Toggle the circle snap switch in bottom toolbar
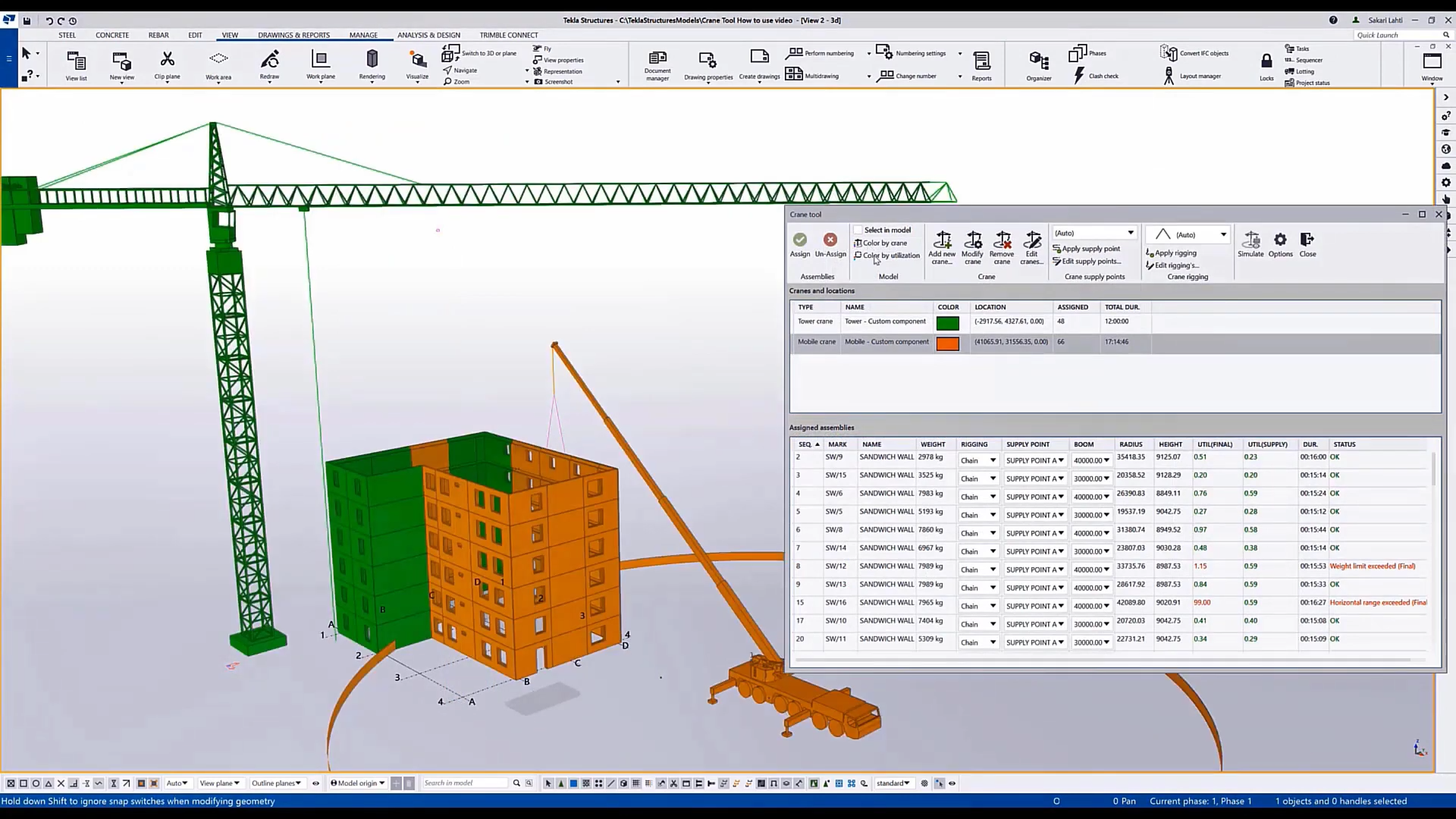Image resolution: width=1456 pixels, height=819 pixels. [x=36, y=783]
